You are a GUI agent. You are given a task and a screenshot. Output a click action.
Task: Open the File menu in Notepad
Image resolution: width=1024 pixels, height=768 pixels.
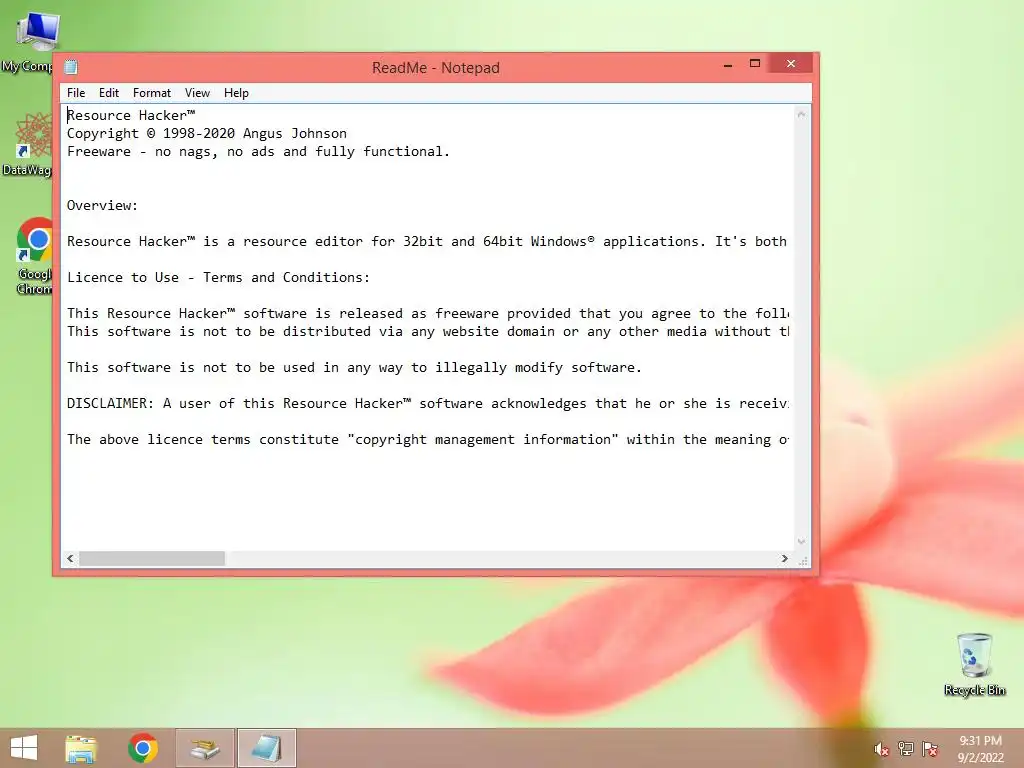[x=76, y=93]
